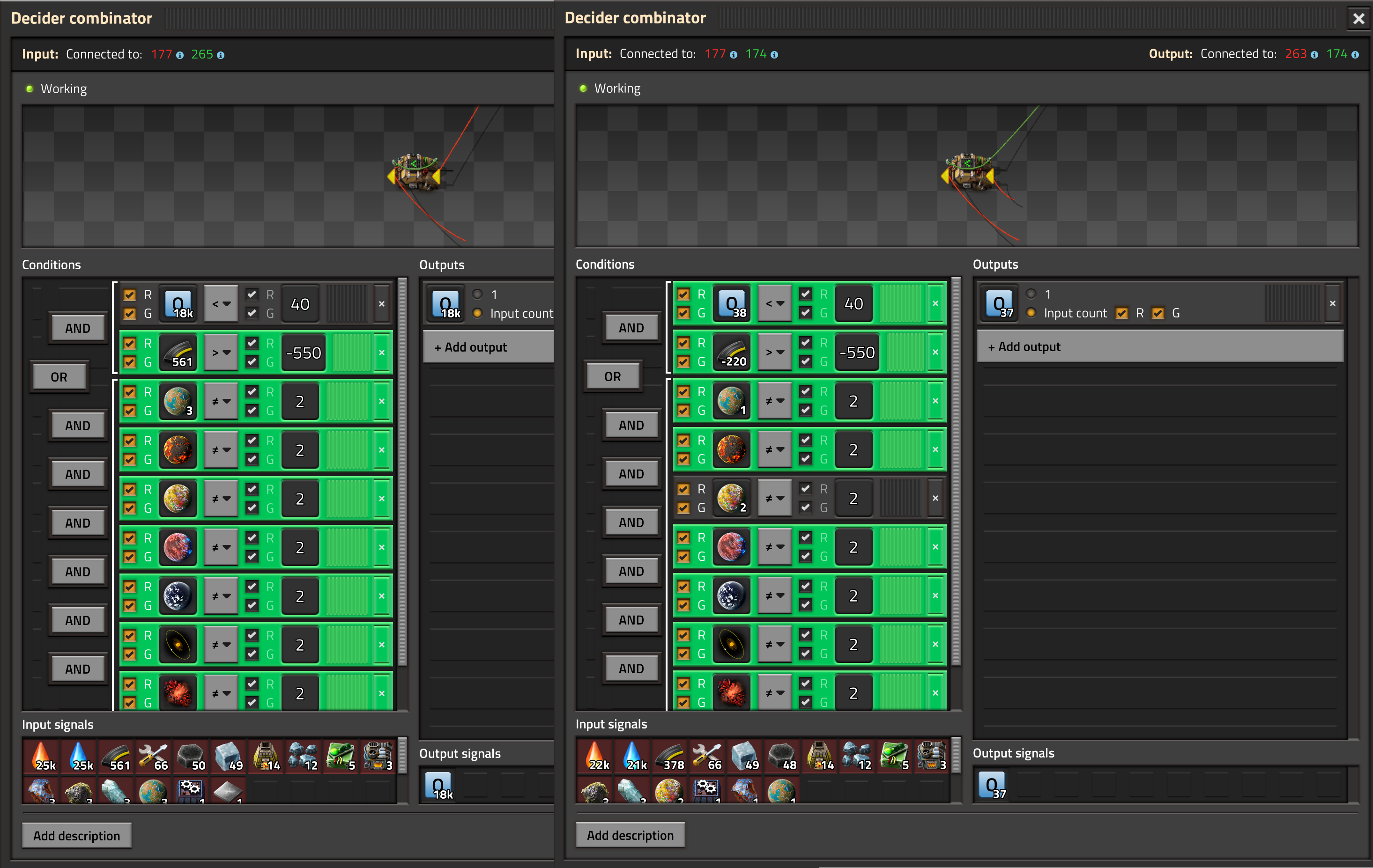Select the Vulcanus planet icon in left combinator conditions
Image resolution: width=1373 pixels, height=868 pixels.
coord(178,450)
